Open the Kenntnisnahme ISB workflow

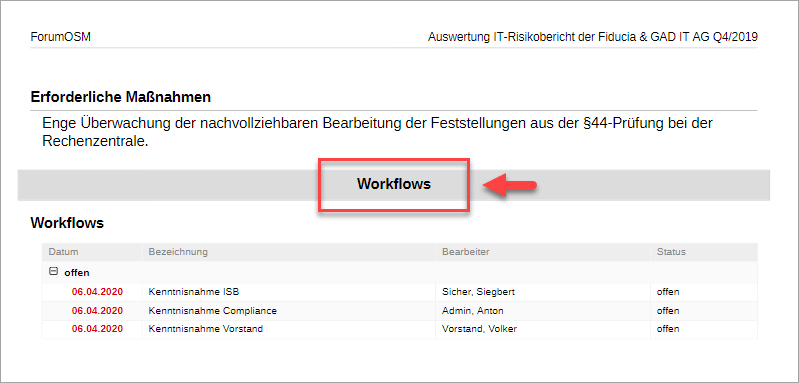pyautogui.click(x=194, y=292)
